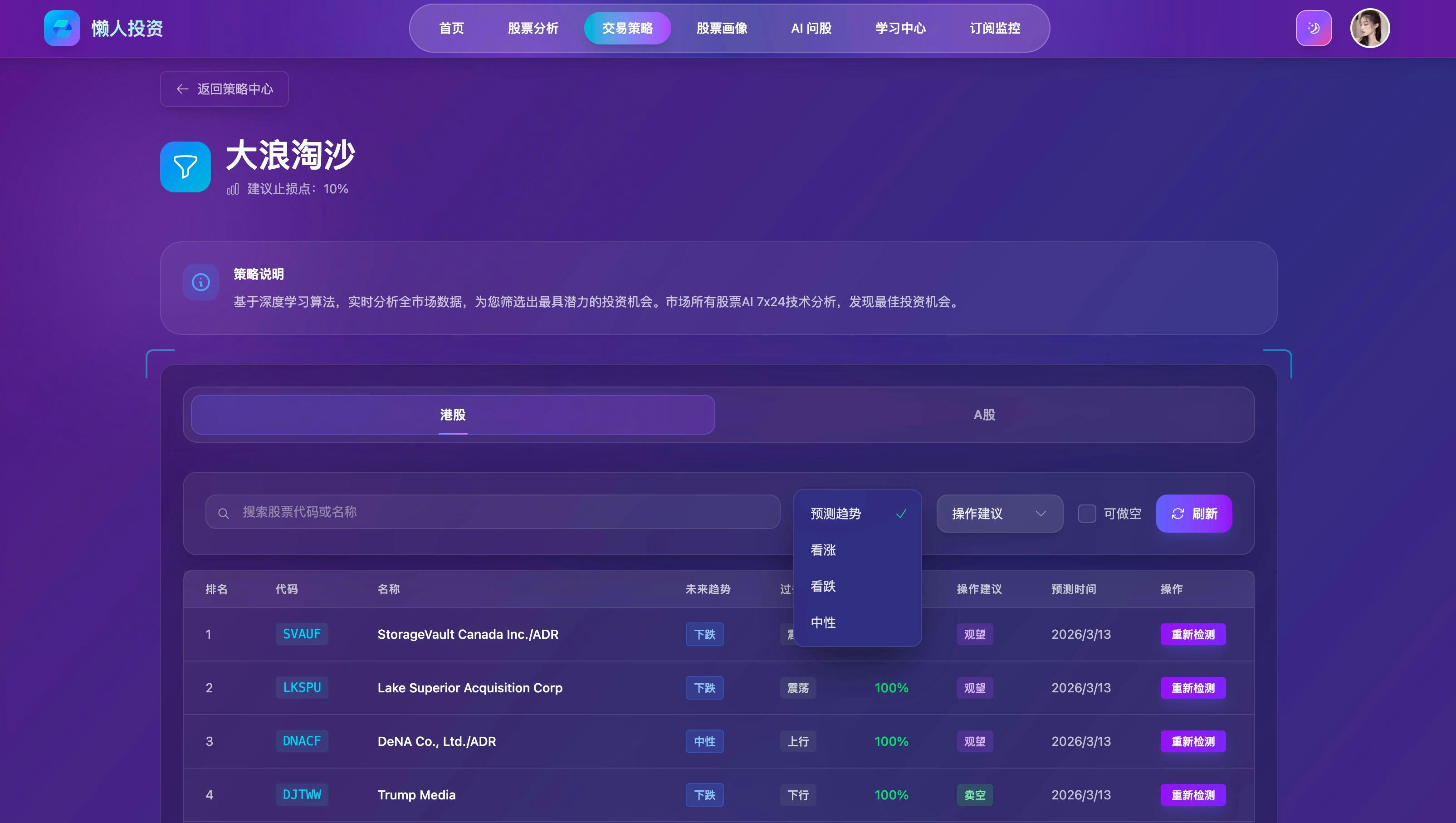Click the funnel filter strategy icon
The image size is (1456, 823).
pyautogui.click(x=186, y=167)
